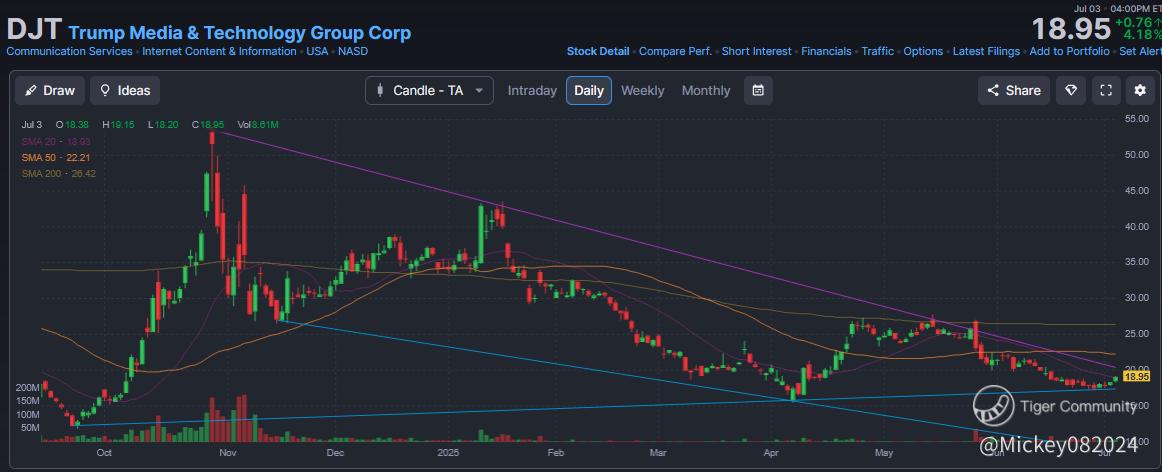Screen dimensions: 1162x472
Task: Select the Daily timeframe
Action: (x=589, y=90)
